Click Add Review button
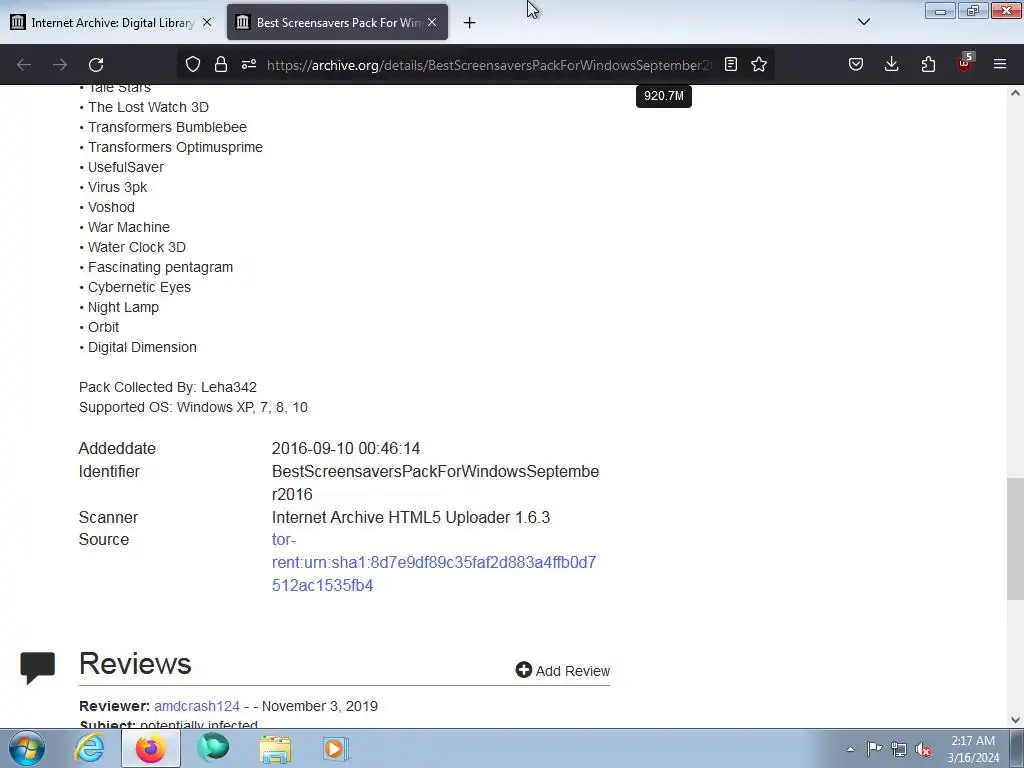 (x=562, y=671)
